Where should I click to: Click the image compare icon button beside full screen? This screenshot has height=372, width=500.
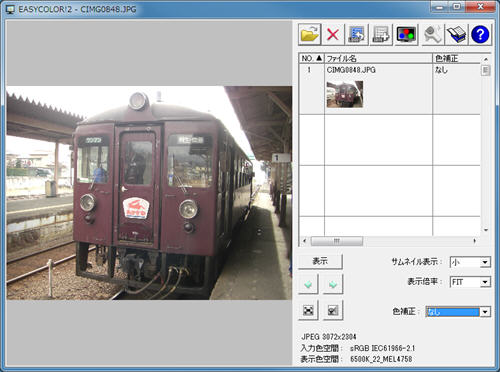[333, 310]
